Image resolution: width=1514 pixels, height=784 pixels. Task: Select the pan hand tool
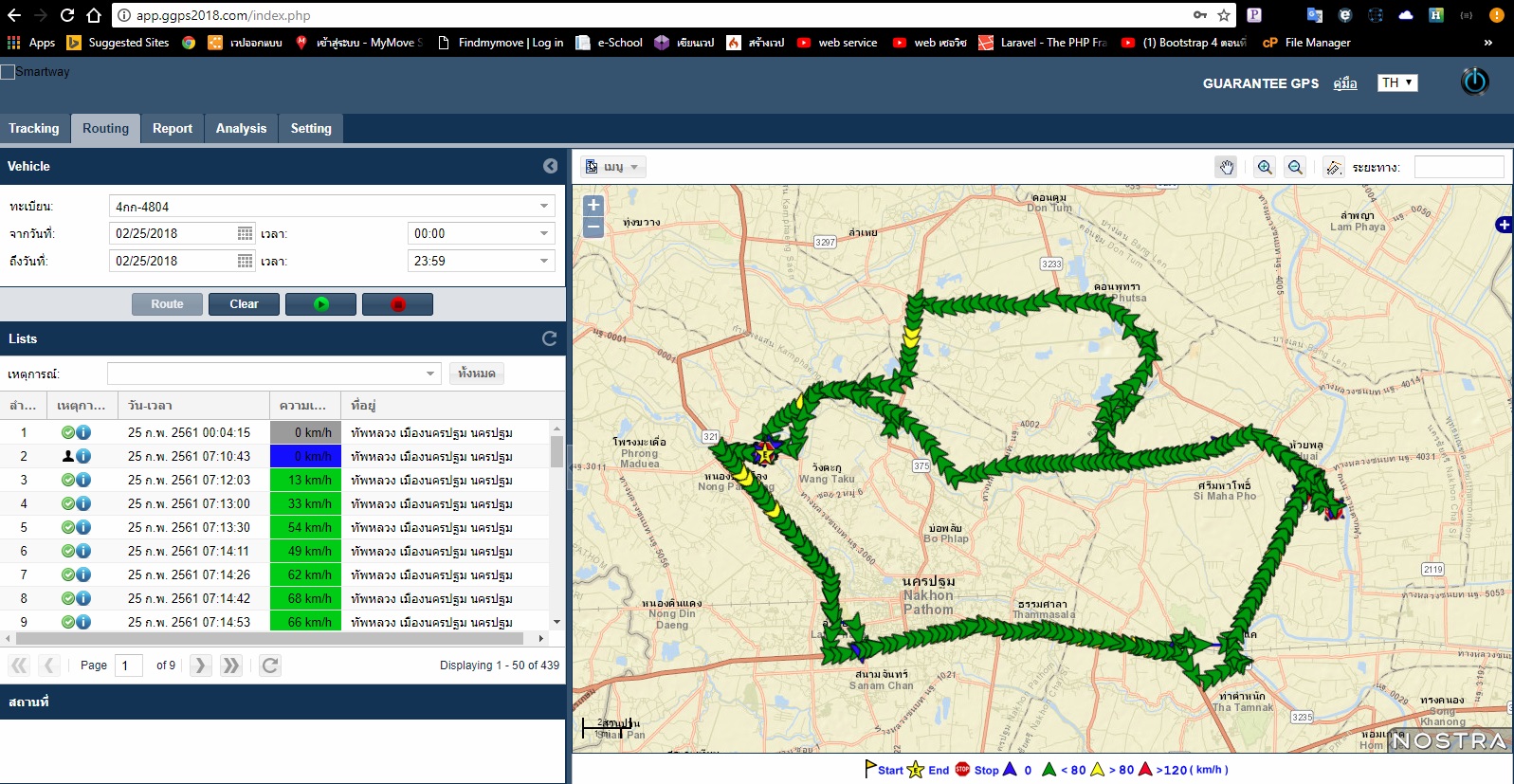pos(1227,168)
